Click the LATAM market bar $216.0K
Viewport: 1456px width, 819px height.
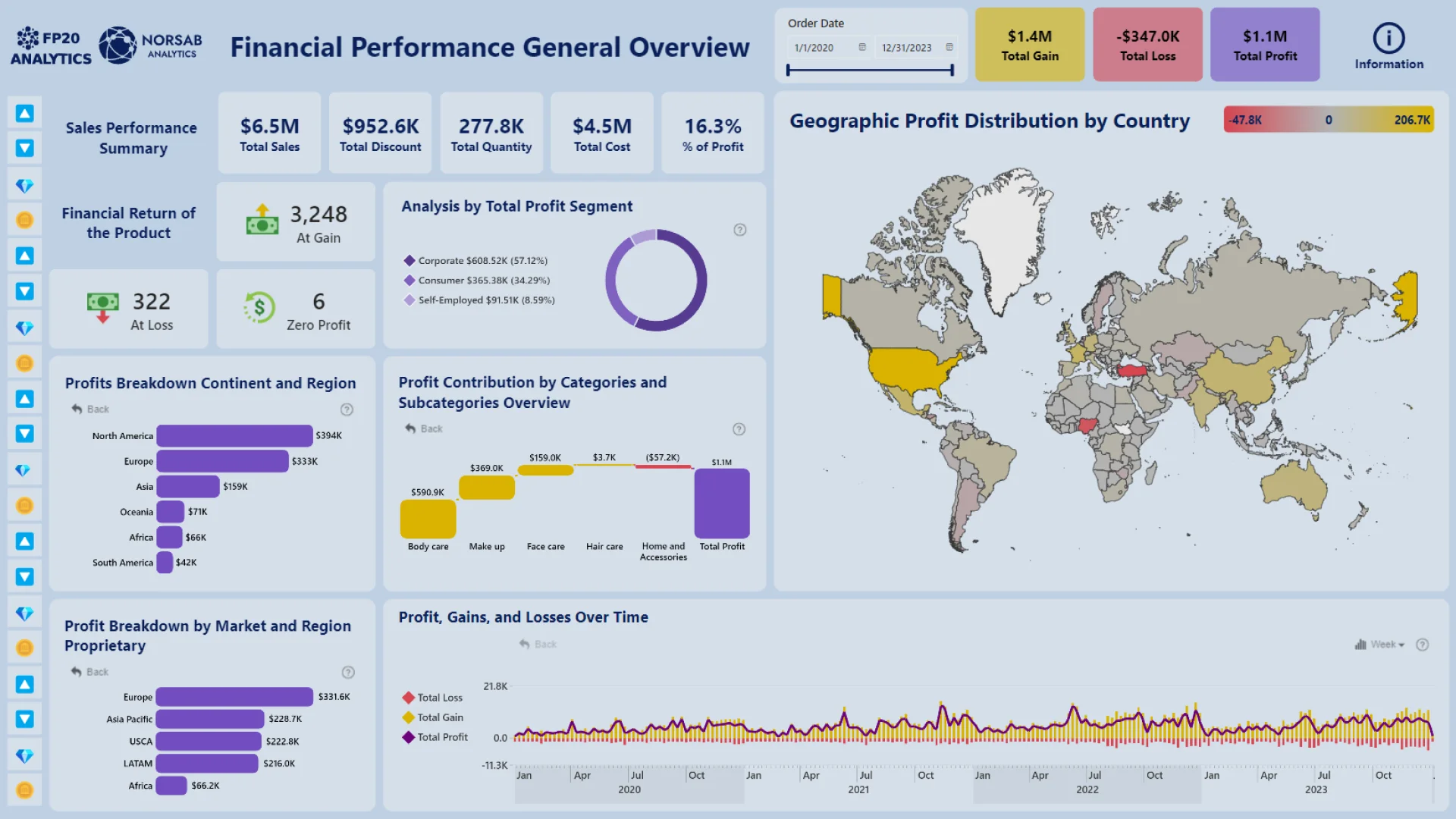click(207, 763)
